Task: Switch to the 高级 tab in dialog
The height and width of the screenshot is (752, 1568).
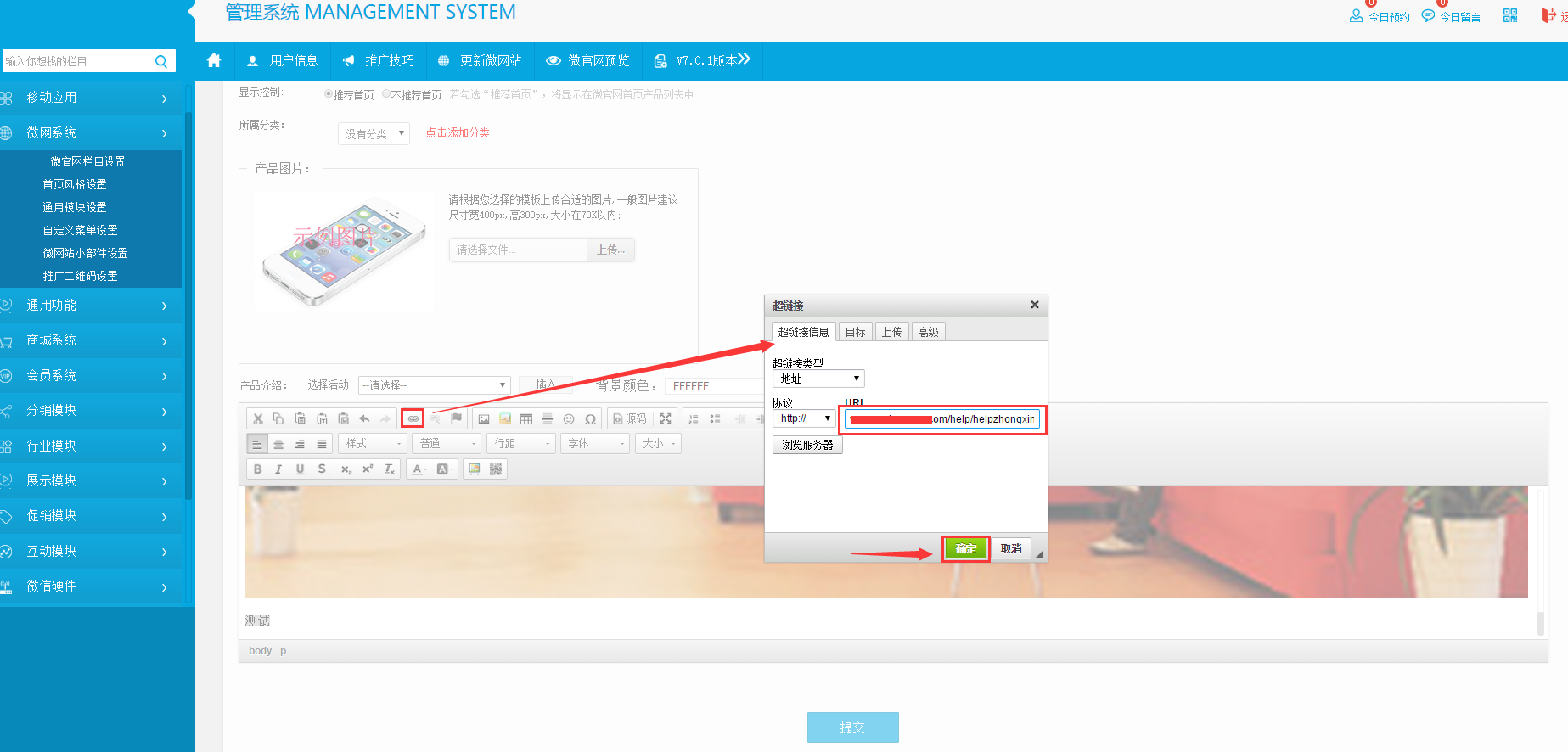Action: (928, 332)
